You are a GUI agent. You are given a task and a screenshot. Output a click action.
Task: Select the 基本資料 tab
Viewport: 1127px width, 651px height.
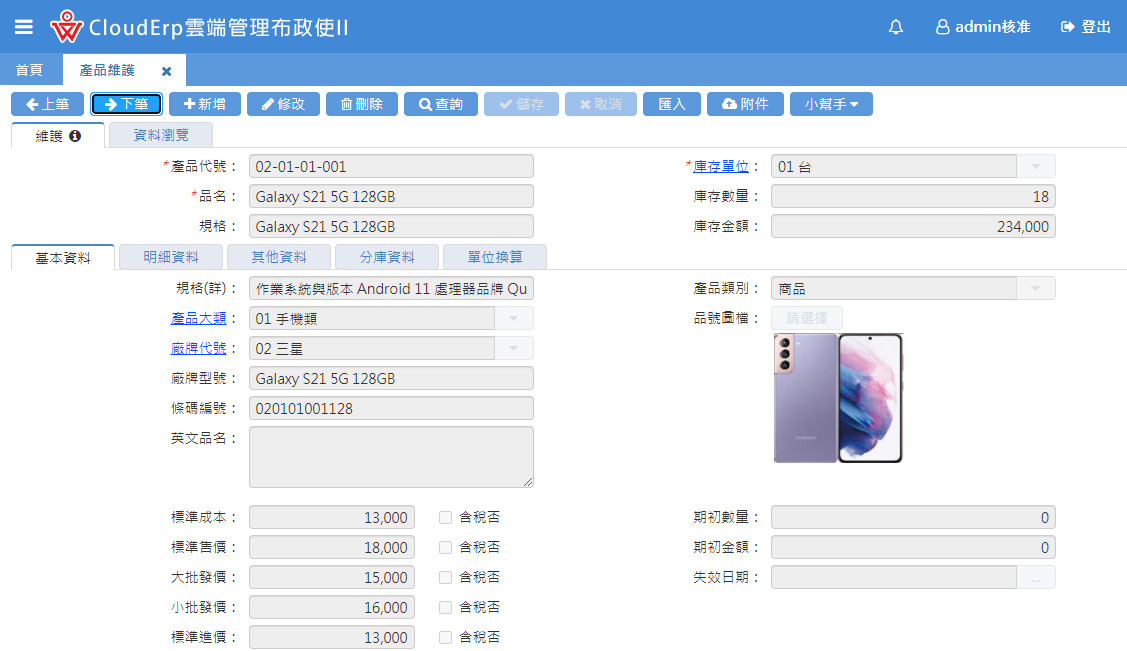63,257
